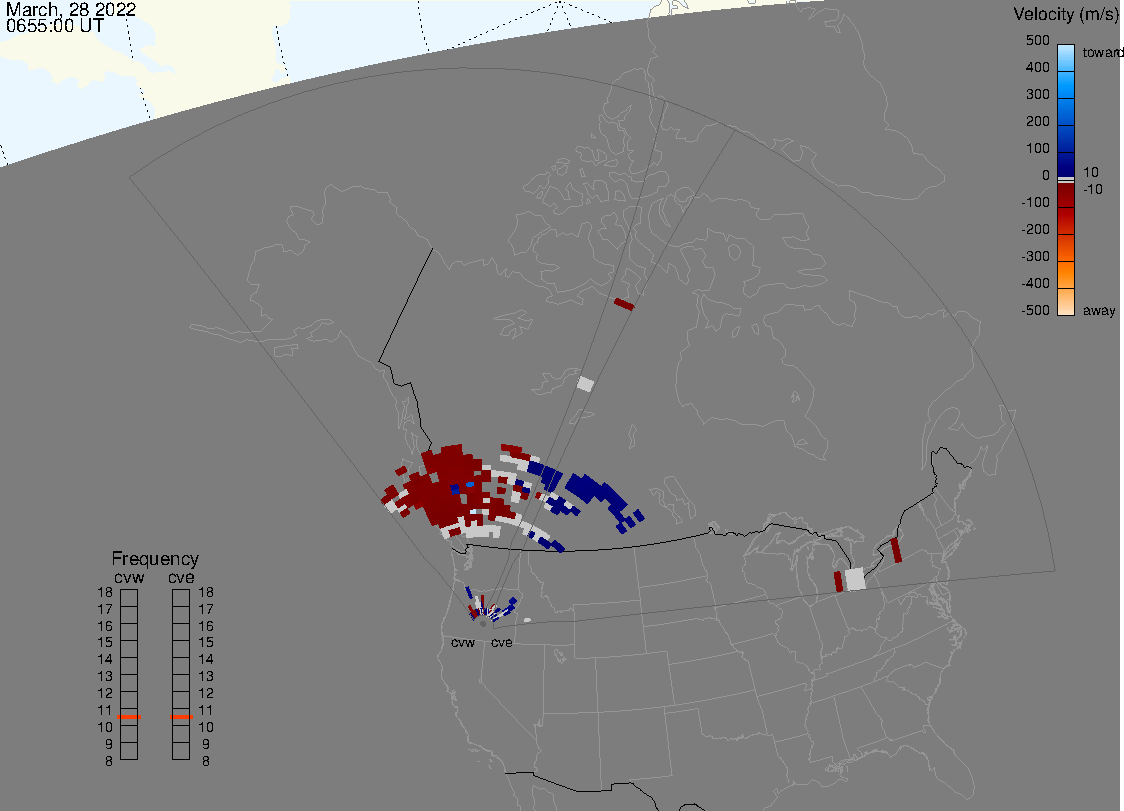
Task: Click the "toward" label beside velocity bar
Action: coord(1104,52)
